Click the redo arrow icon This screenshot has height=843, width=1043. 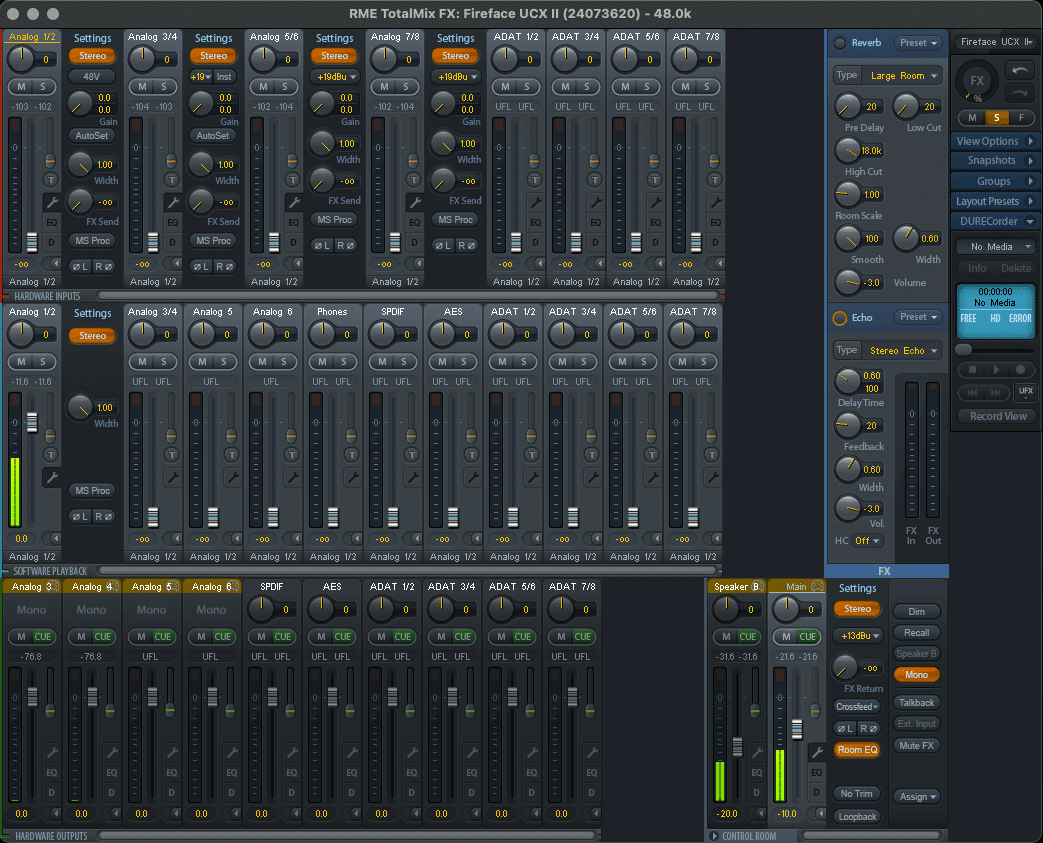click(x=1020, y=92)
